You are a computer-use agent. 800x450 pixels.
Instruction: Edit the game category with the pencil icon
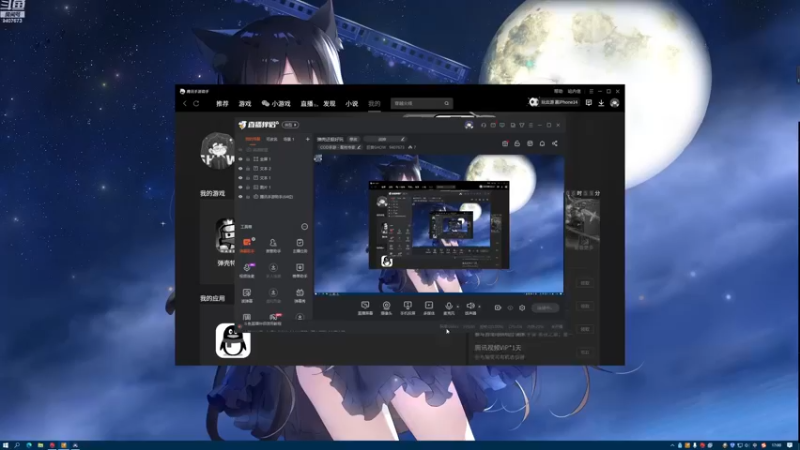359,147
